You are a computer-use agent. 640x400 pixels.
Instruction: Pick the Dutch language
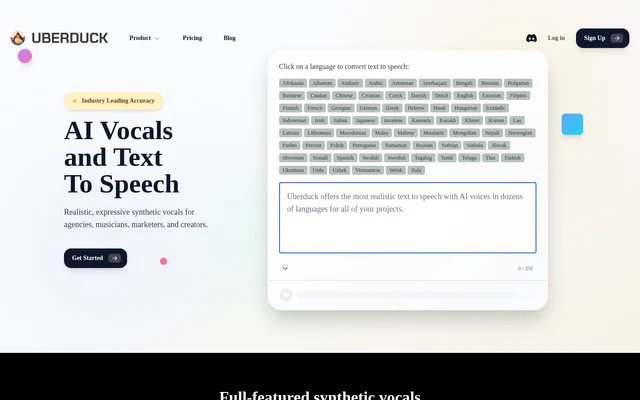pos(441,96)
